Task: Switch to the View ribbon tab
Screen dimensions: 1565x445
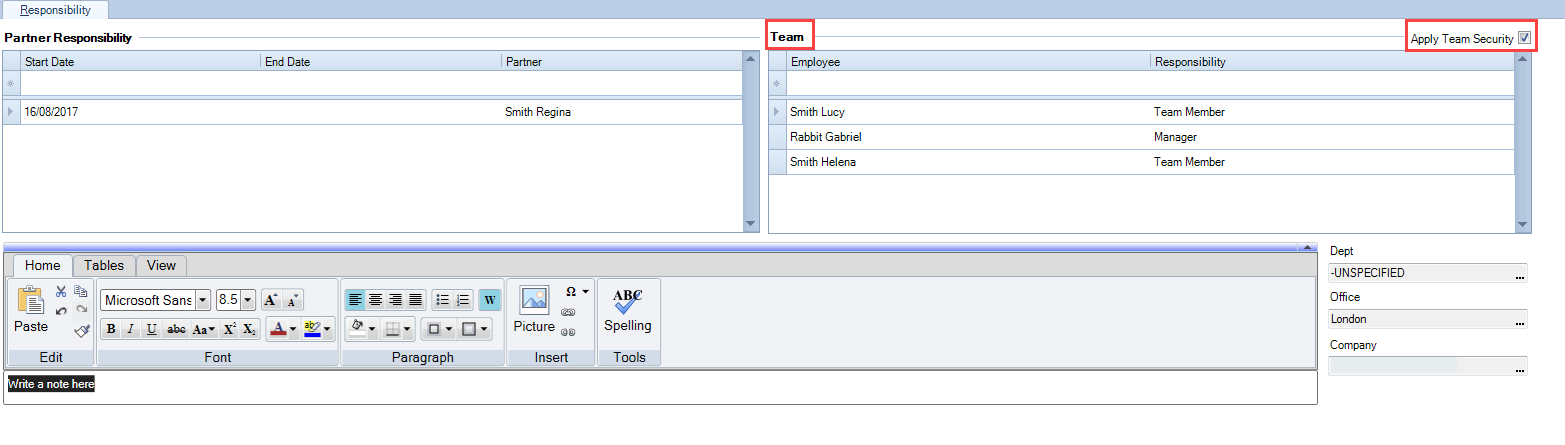Action: (x=161, y=265)
